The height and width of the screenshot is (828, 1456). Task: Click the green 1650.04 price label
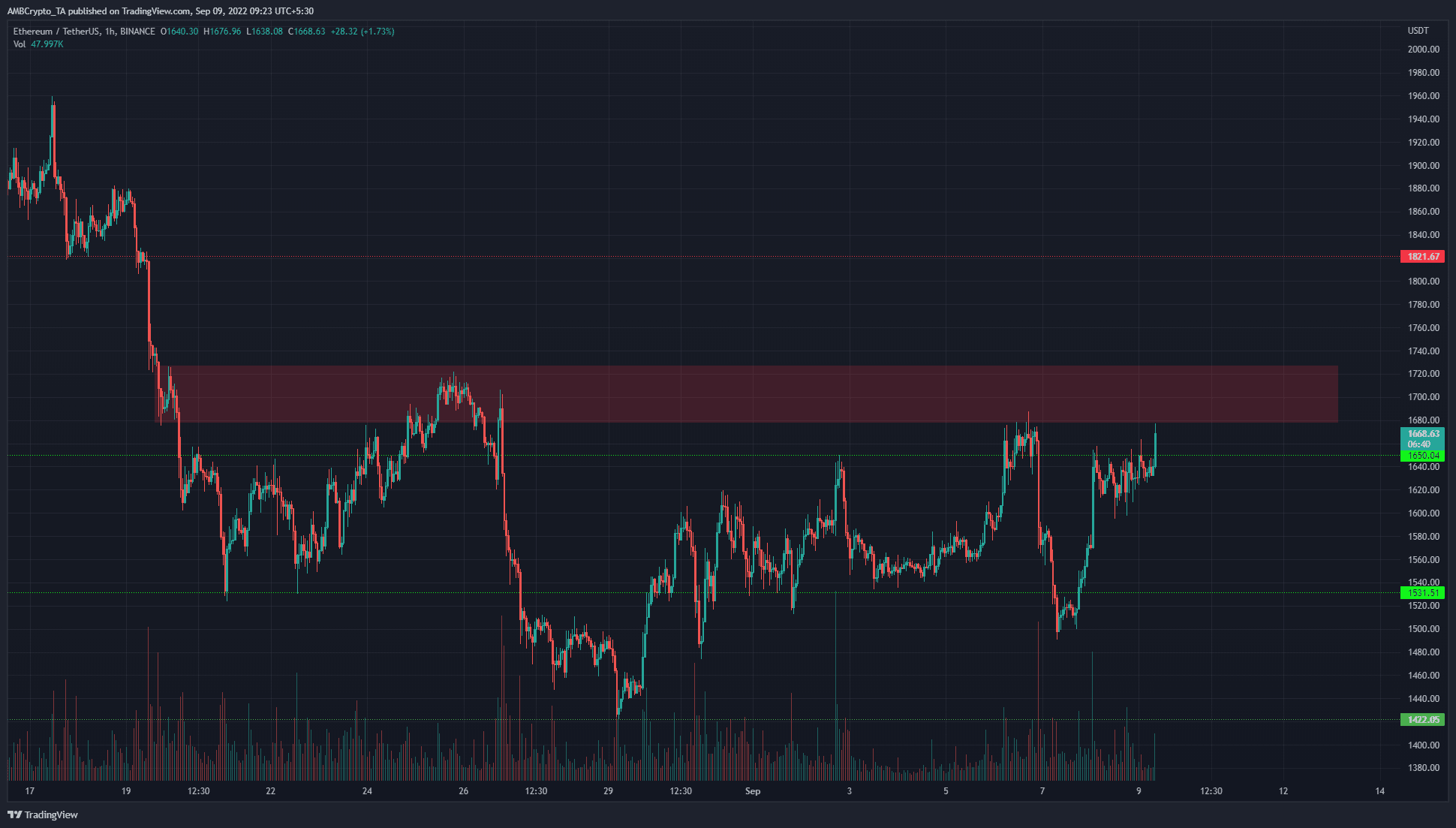[1422, 456]
